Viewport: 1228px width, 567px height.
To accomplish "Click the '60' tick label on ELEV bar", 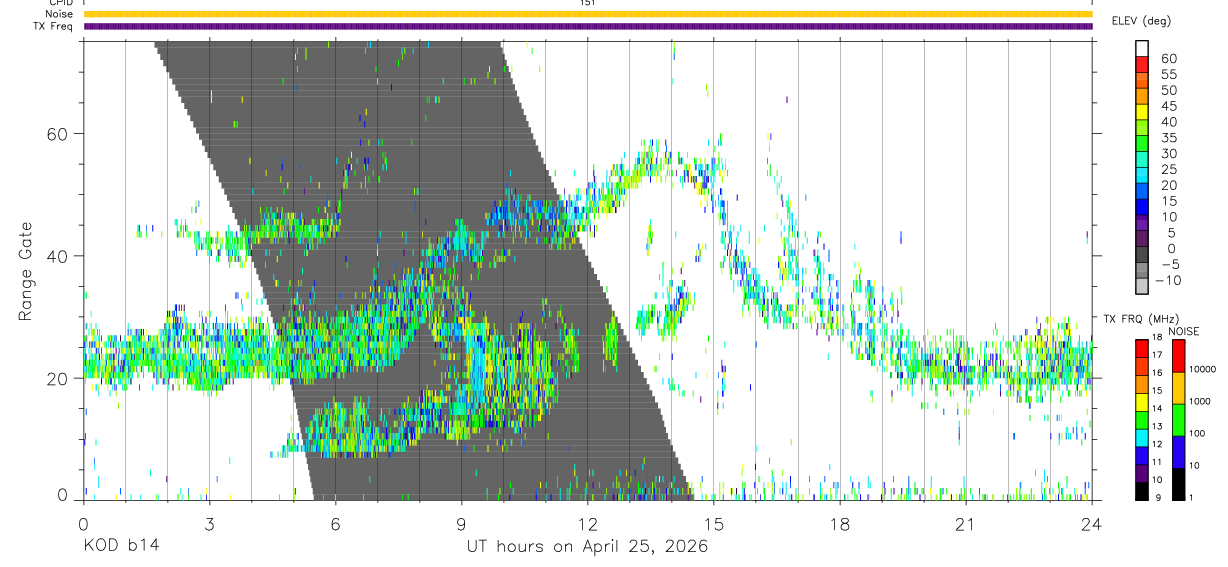I will coord(1168,59).
